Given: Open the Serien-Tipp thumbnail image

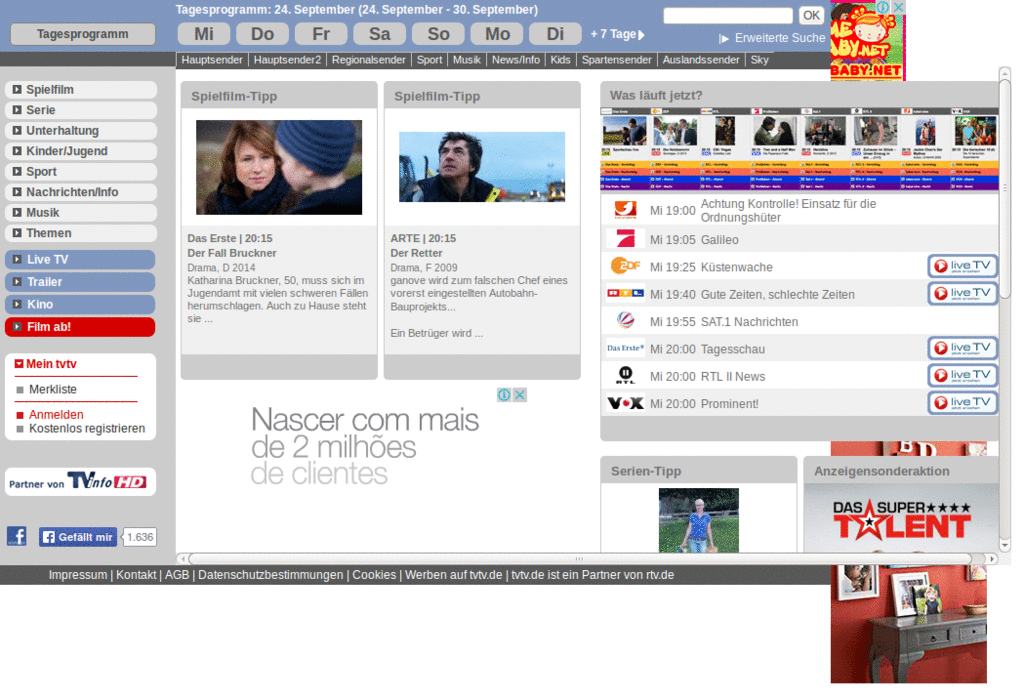Looking at the screenshot, I should 699,521.
